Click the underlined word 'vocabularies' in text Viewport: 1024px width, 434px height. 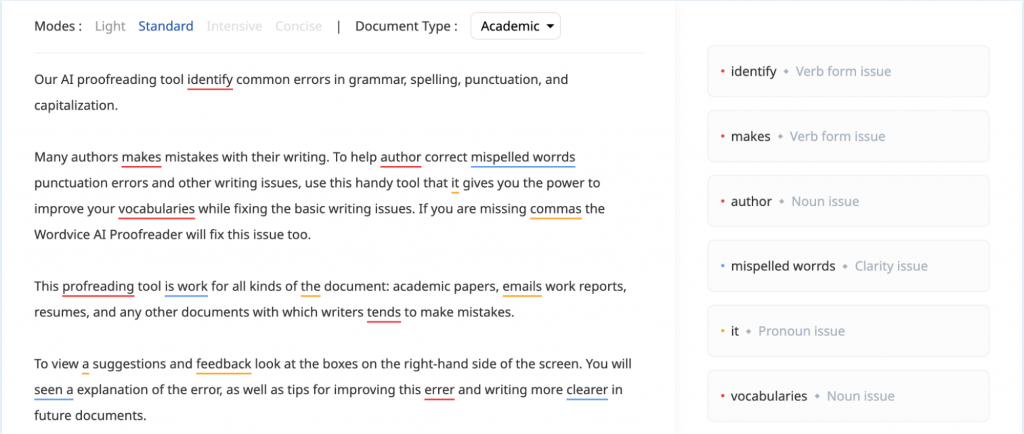[x=156, y=209]
